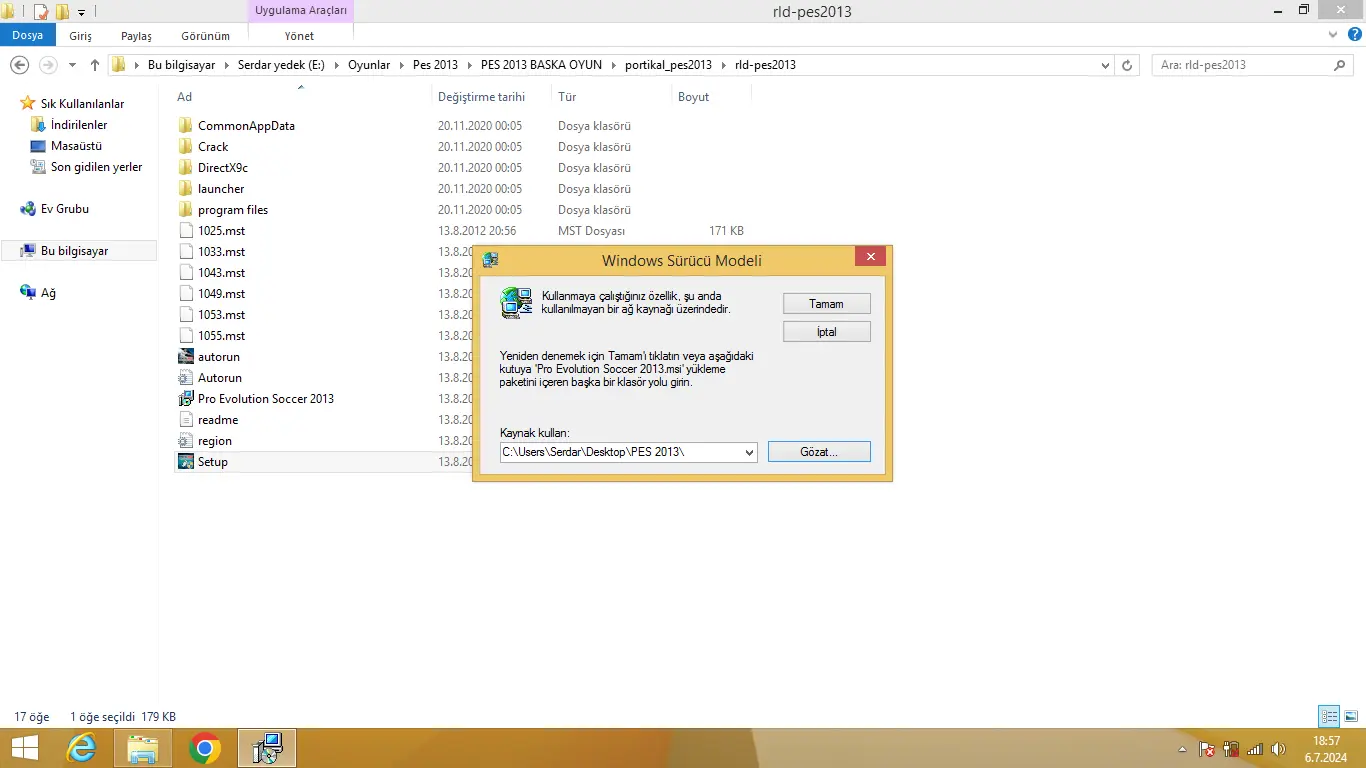
Task: Select the lowercase autorun application icon
Action: coord(185,357)
